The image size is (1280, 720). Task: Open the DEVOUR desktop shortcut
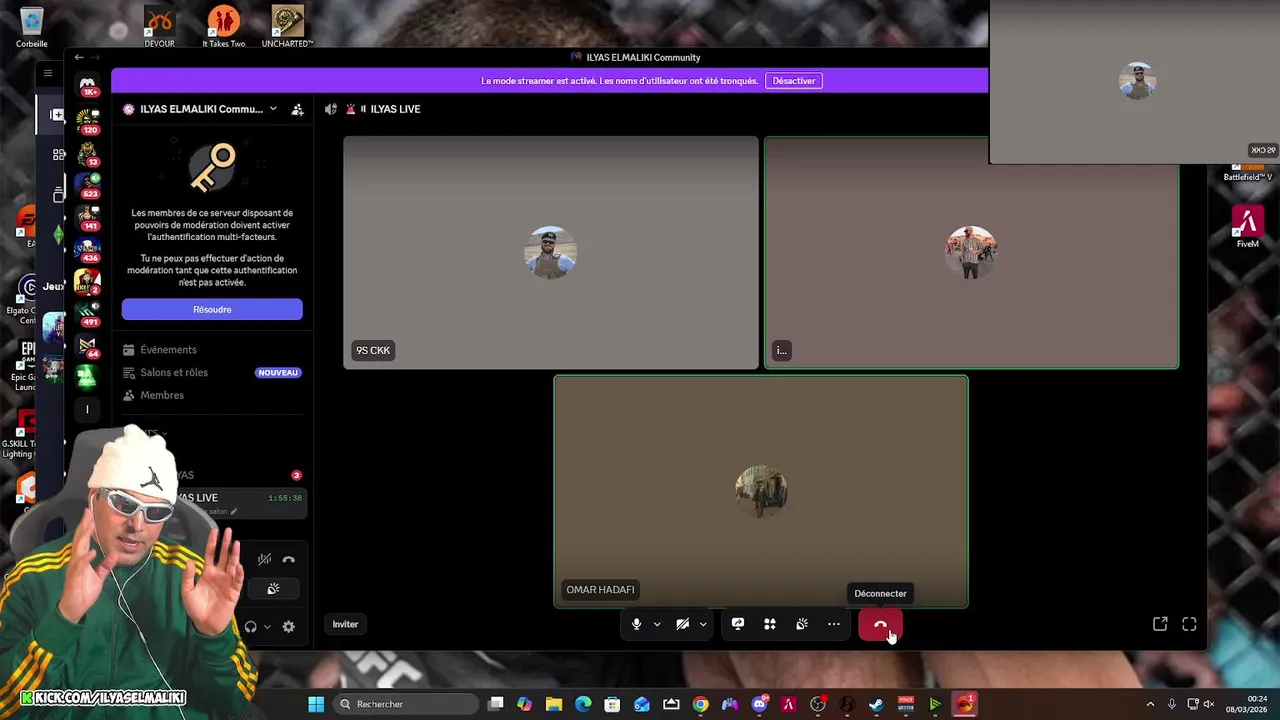(x=159, y=26)
